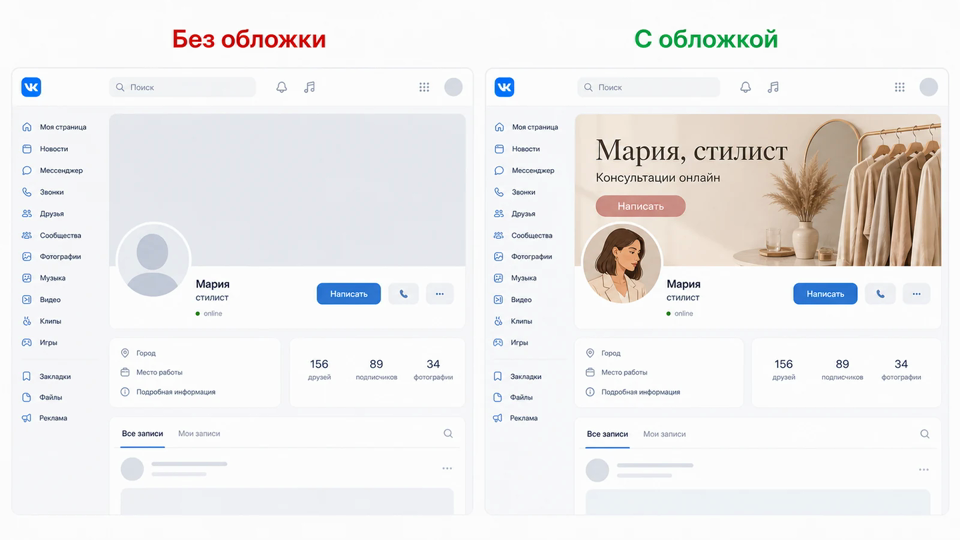
Task: Click Сообщества group icon in right sidebar
Action: click(499, 235)
